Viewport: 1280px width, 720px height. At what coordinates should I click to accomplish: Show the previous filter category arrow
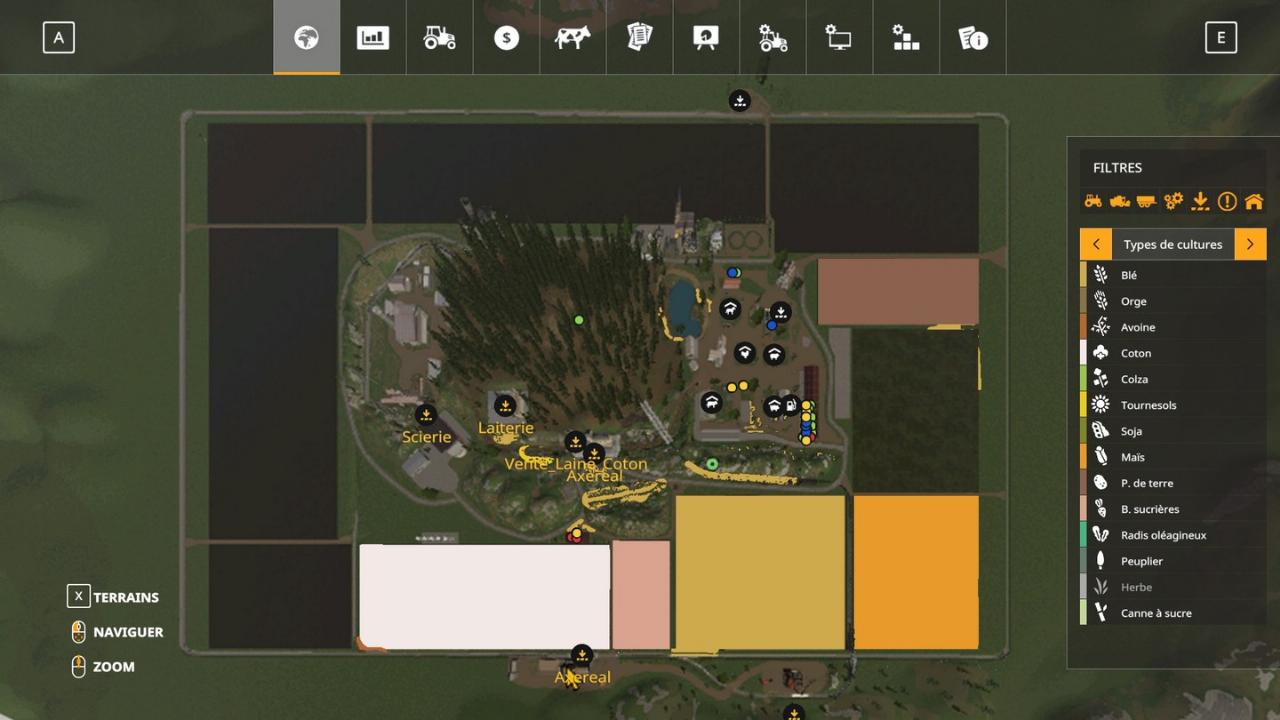(x=1096, y=244)
